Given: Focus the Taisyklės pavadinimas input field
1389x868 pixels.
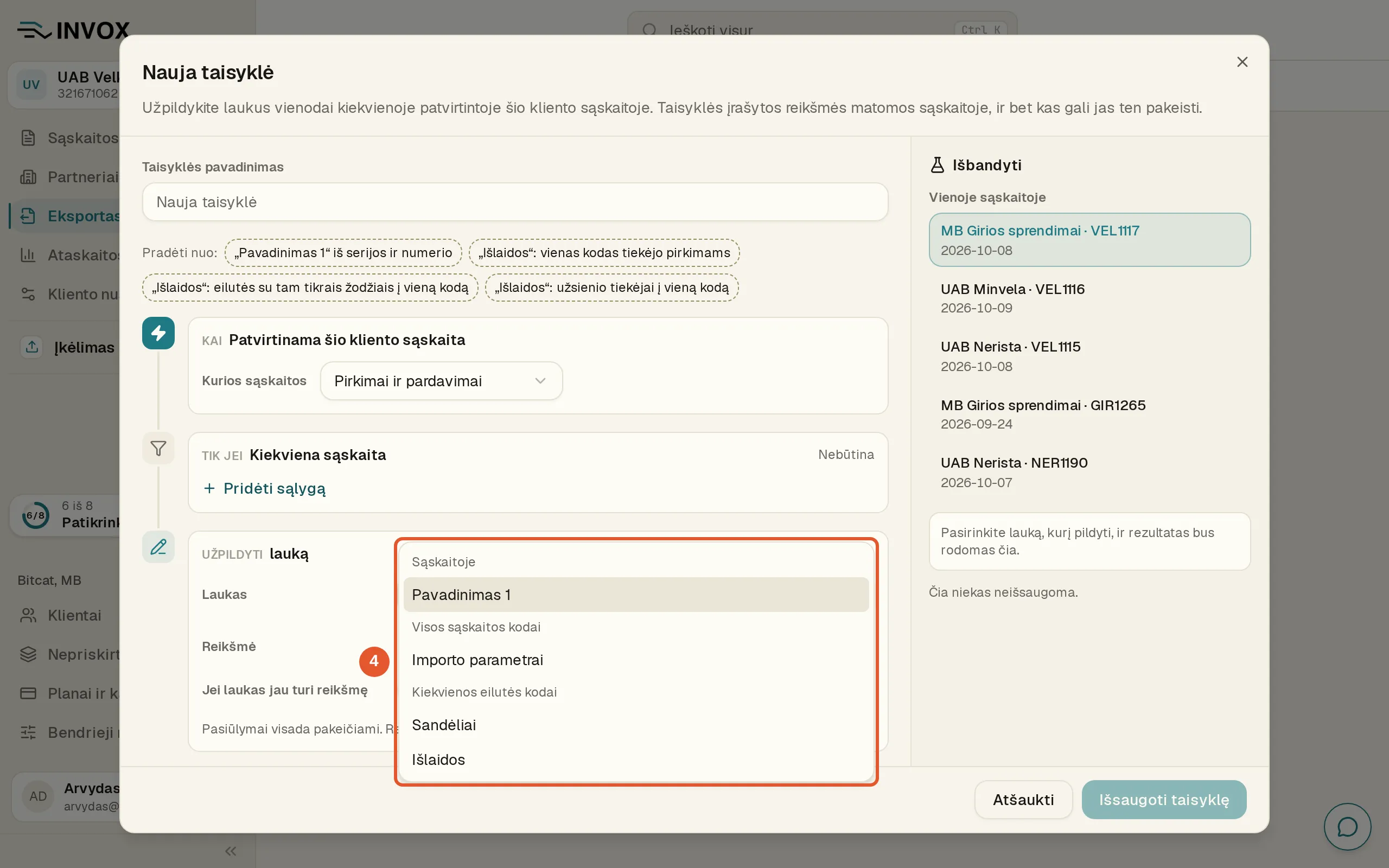Looking at the screenshot, I should 515,202.
